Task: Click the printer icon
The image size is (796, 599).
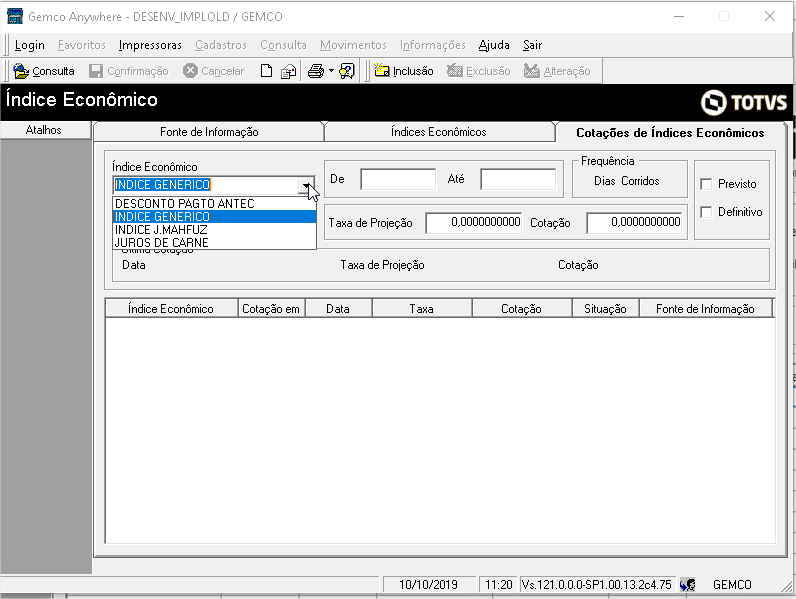Action: (x=316, y=71)
